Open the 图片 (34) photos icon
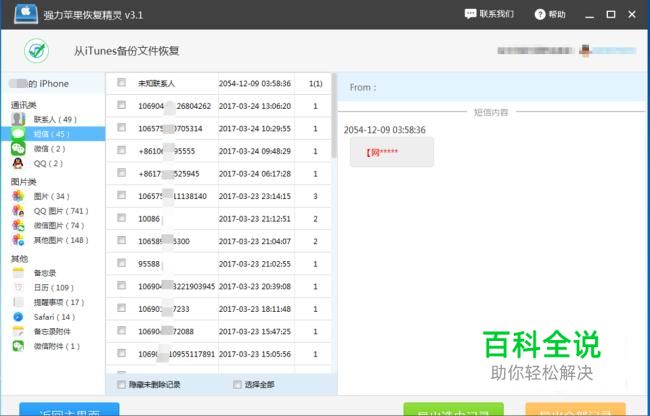650x416 pixels. point(18,196)
